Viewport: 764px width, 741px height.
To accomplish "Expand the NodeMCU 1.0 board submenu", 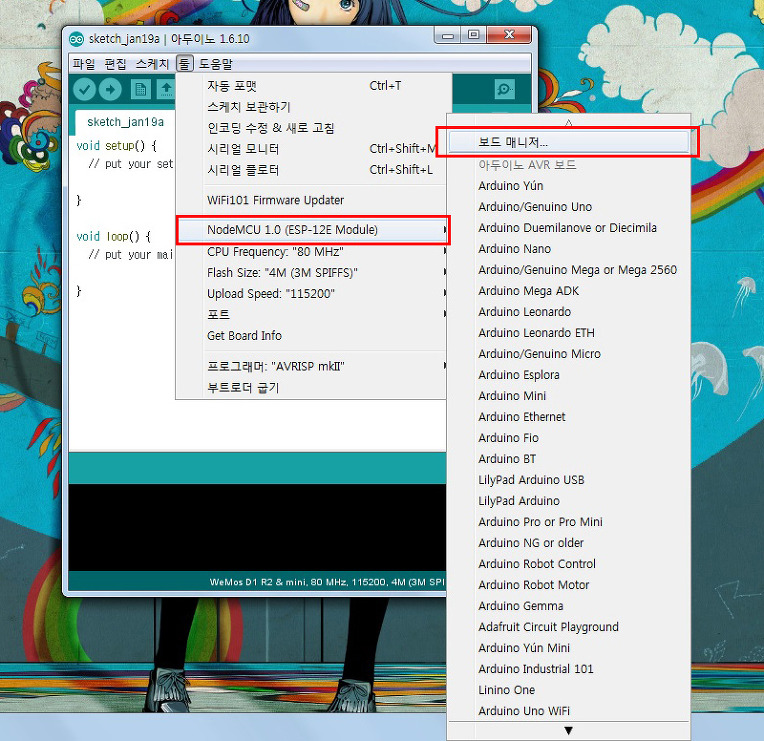I will (312, 230).
